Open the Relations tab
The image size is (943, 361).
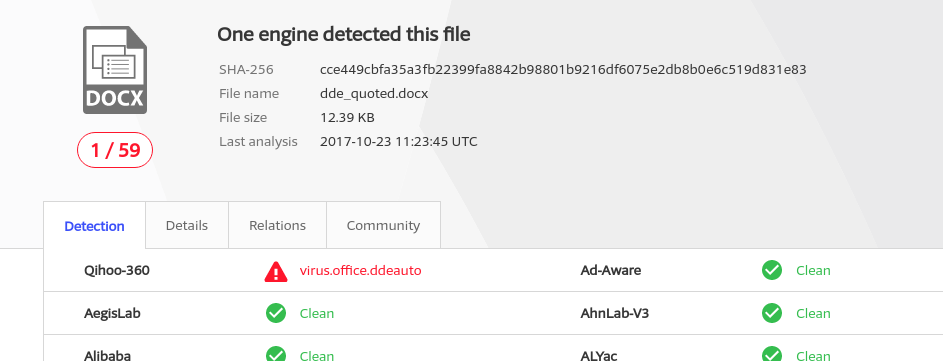point(277,226)
